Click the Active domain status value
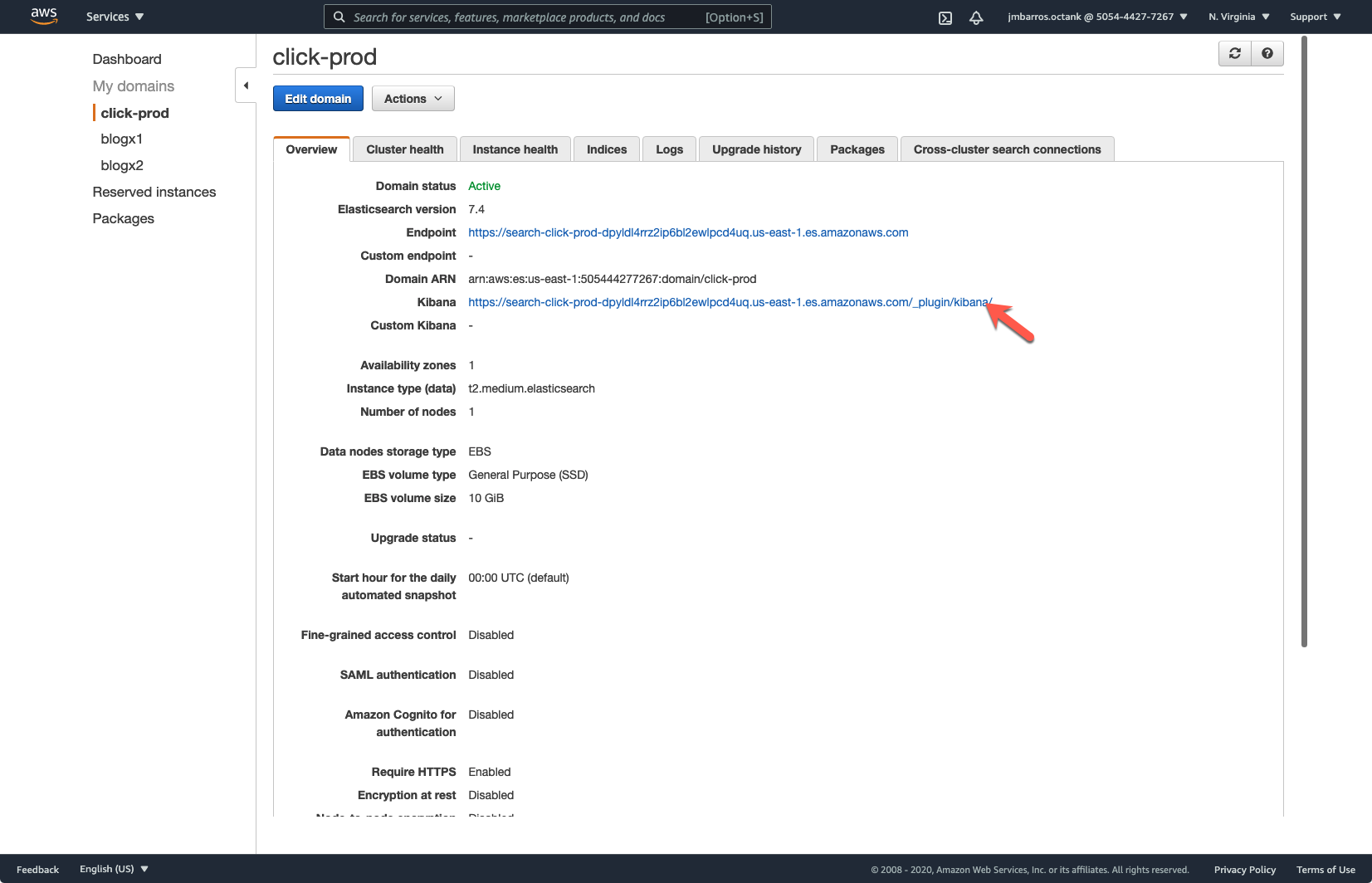Screen dimensions: 1372x883 point(485,186)
